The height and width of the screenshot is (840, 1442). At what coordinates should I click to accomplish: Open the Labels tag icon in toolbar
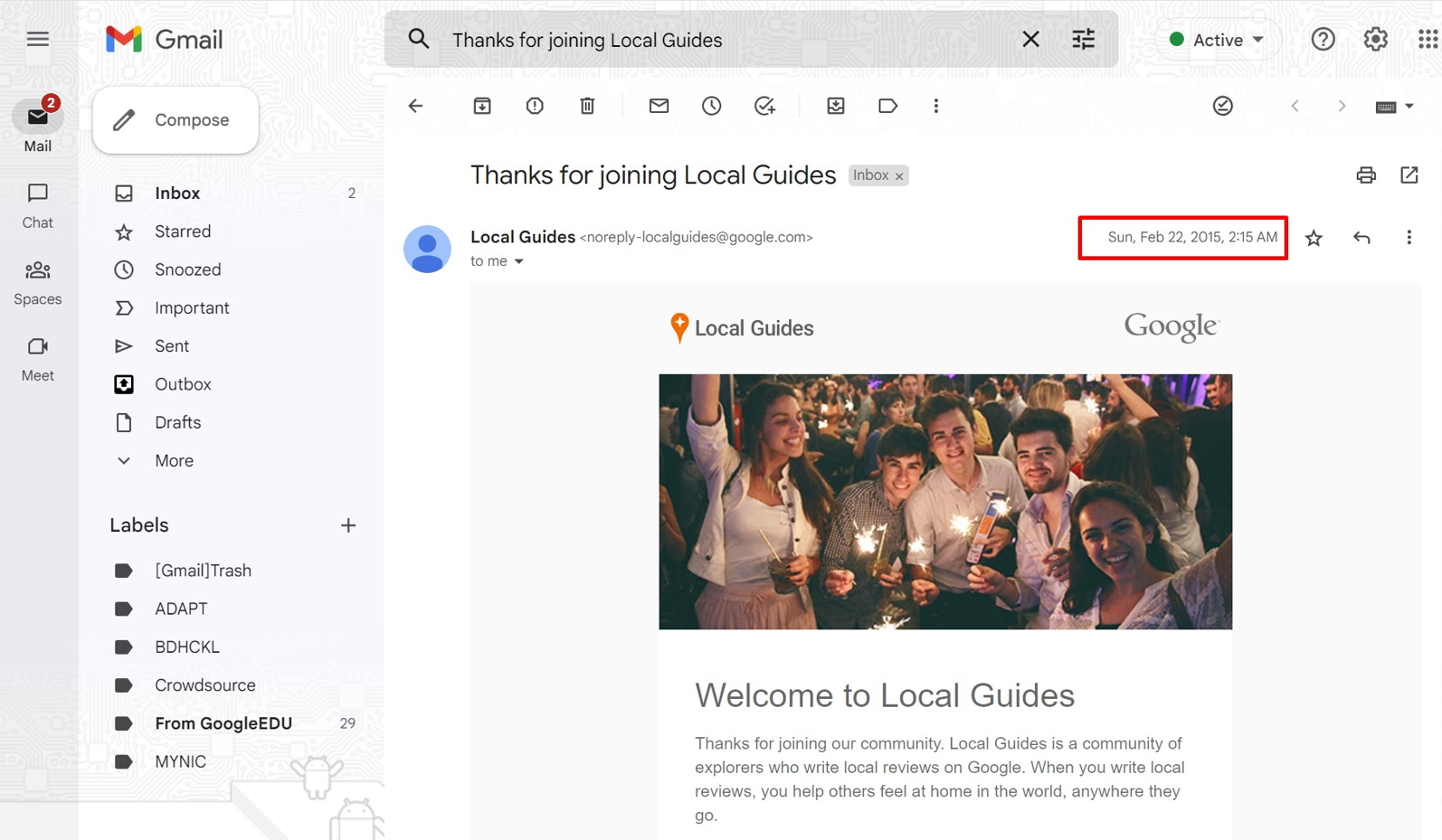887,106
